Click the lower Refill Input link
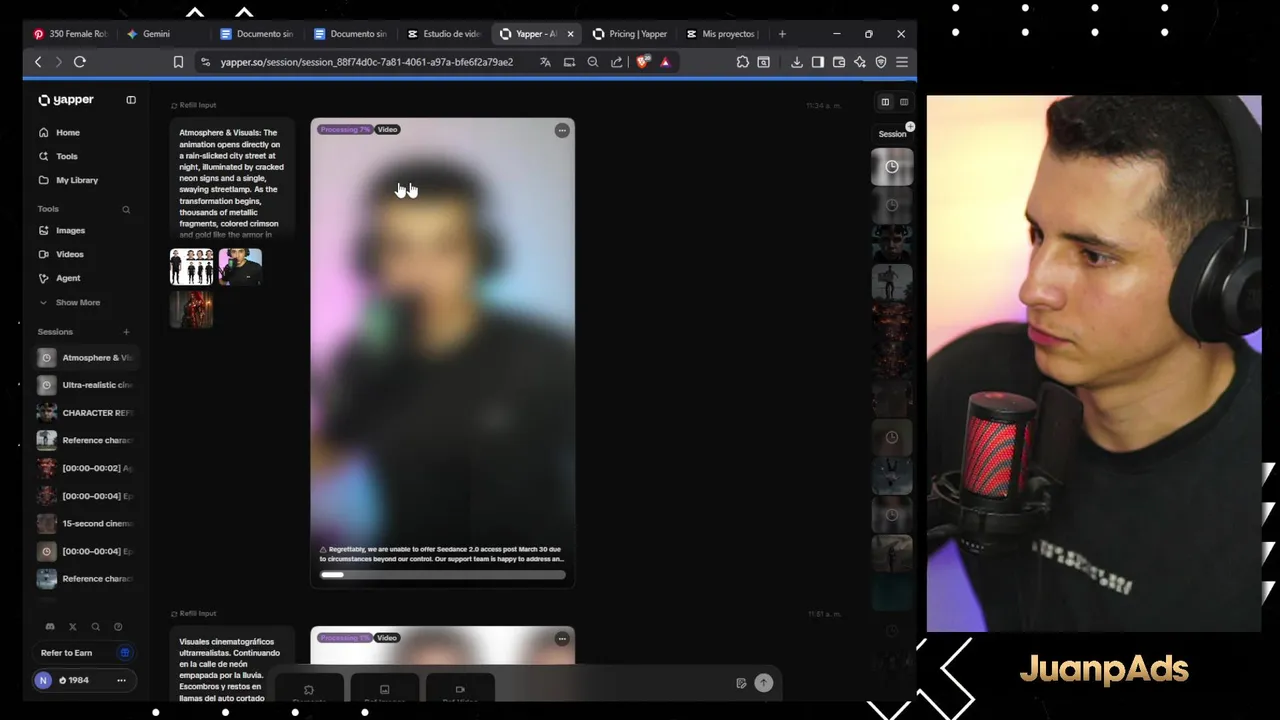This screenshot has width=1280, height=720. [194, 614]
